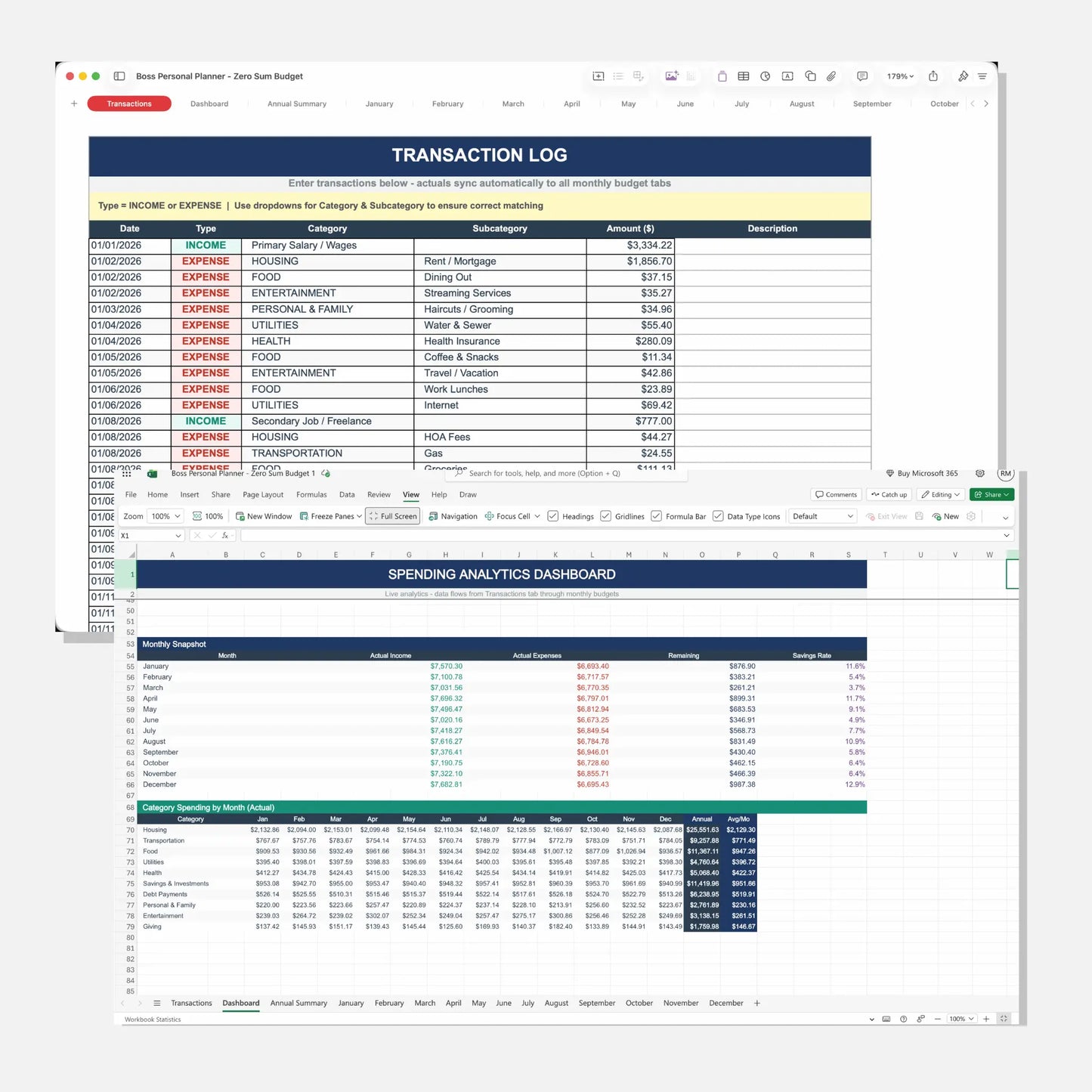Open the Excel app launcher grid icon
This screenshot has height=1092, width=1092.
click(x=127, y=474)
